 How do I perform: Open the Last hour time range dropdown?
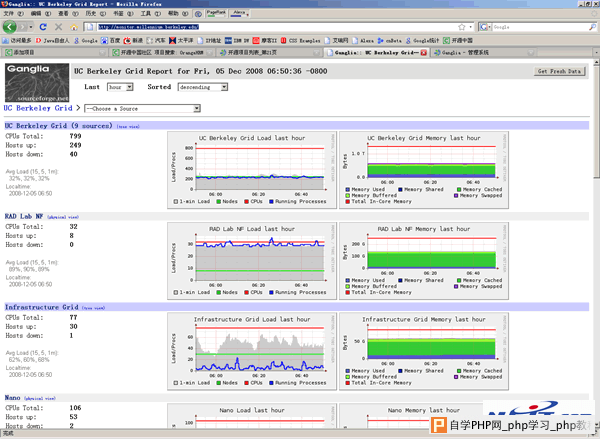pos(120,87)
